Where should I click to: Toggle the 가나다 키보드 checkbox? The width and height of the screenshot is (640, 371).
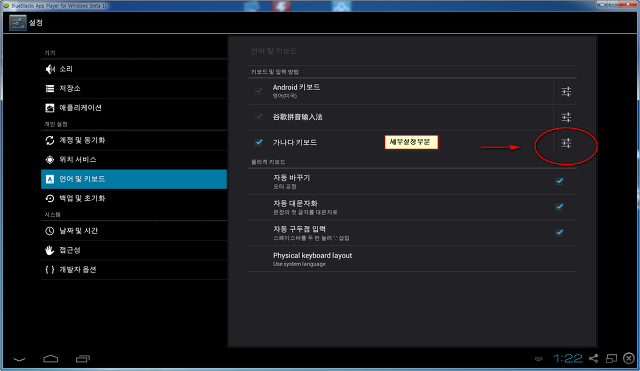[x=259, y=142]
